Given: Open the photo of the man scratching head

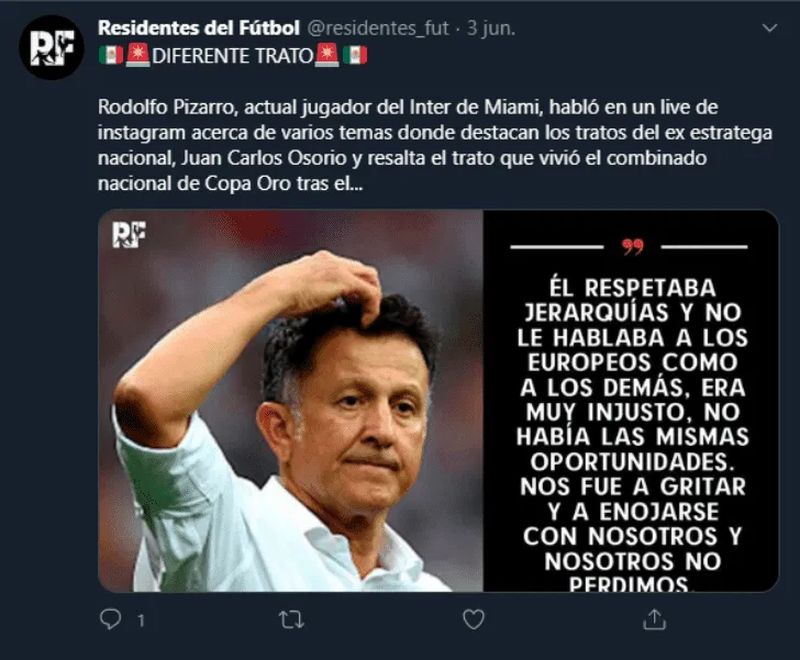Looking at the screenshot, I should [290, 420].
